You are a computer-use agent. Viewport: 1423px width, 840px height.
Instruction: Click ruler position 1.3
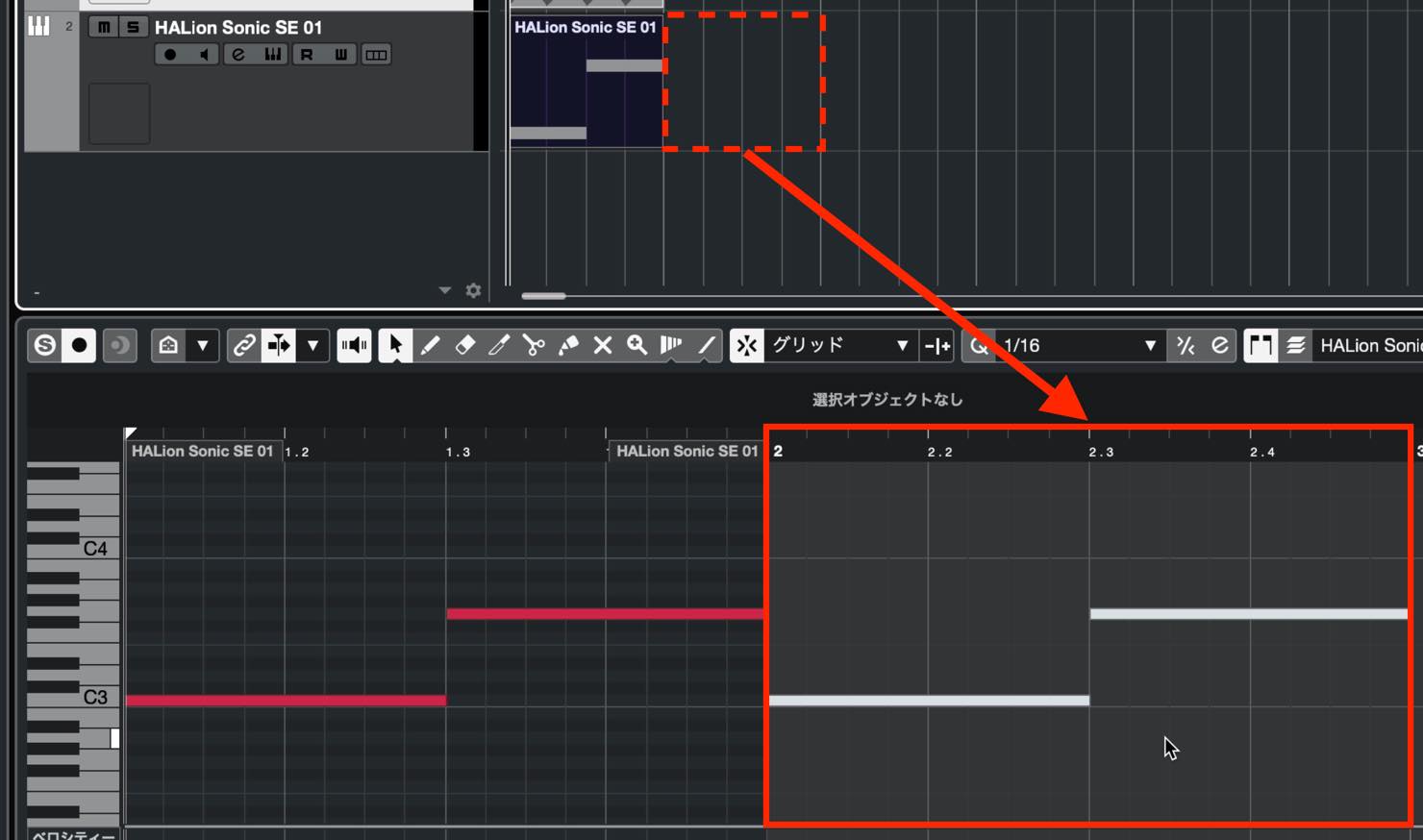[458, 451]
